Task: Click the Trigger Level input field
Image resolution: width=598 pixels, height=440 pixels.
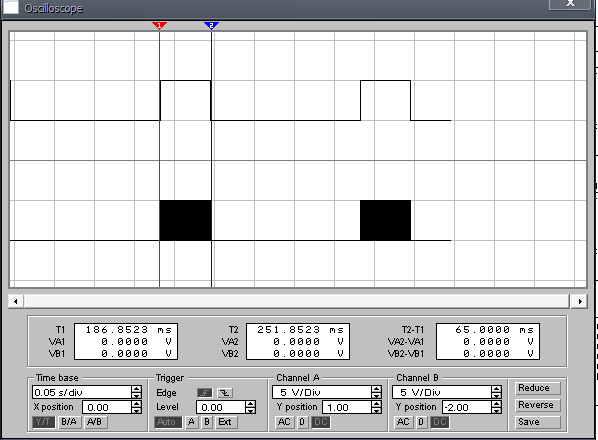Action: [x=220, y=407]
